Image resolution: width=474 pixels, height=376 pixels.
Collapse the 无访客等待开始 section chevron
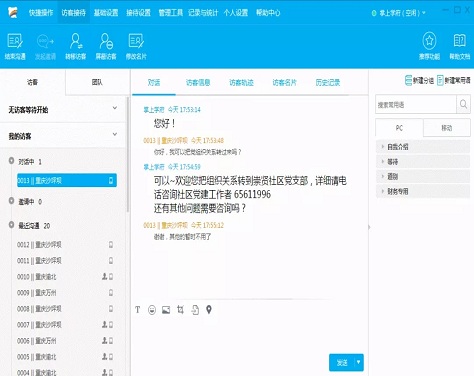point(115,108)
